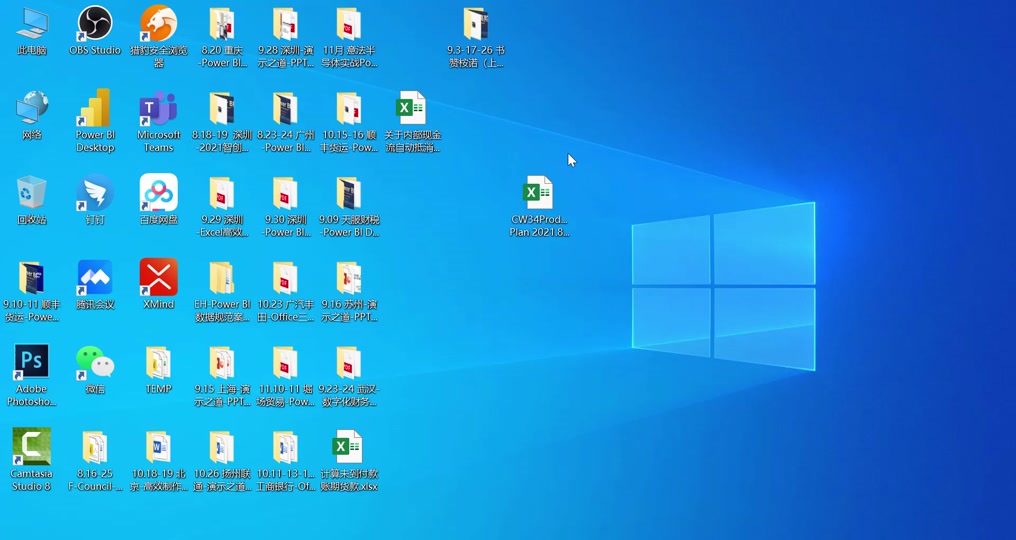Click the 关于内部现金流 Excel file
1016x540 pixels.
pyautogui.click(x=412, y=122)
